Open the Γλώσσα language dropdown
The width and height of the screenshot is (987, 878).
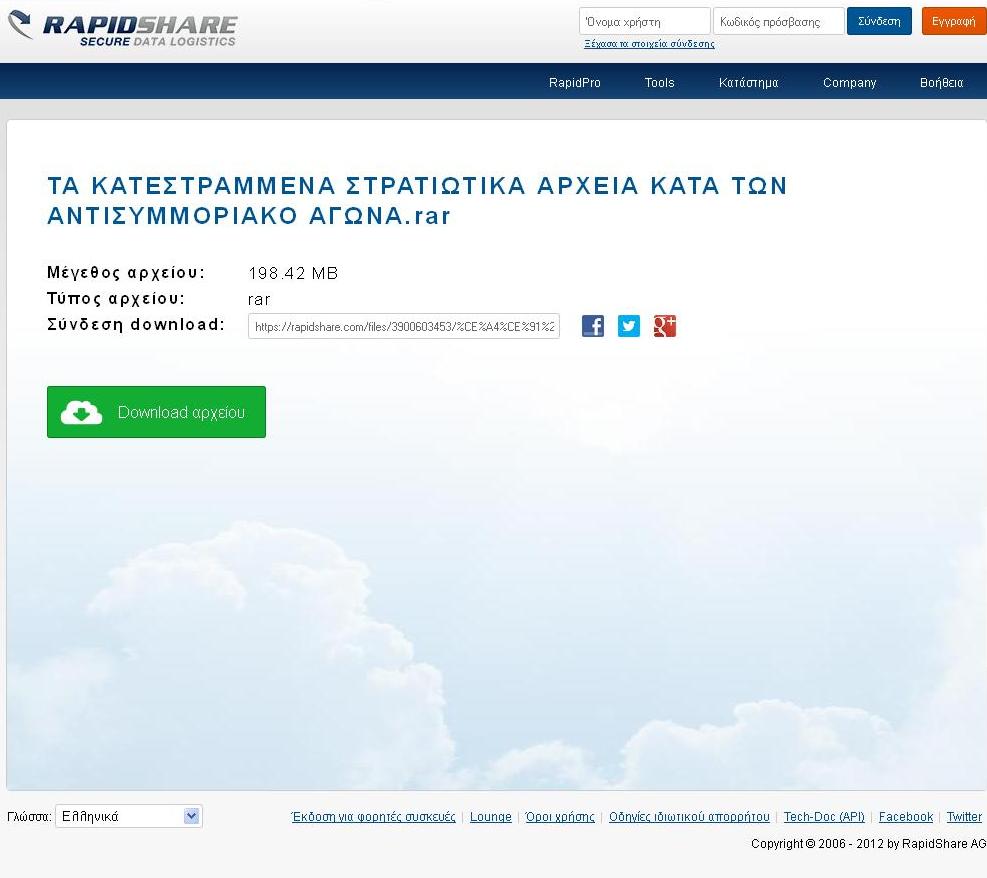click(x=128, y=816)
